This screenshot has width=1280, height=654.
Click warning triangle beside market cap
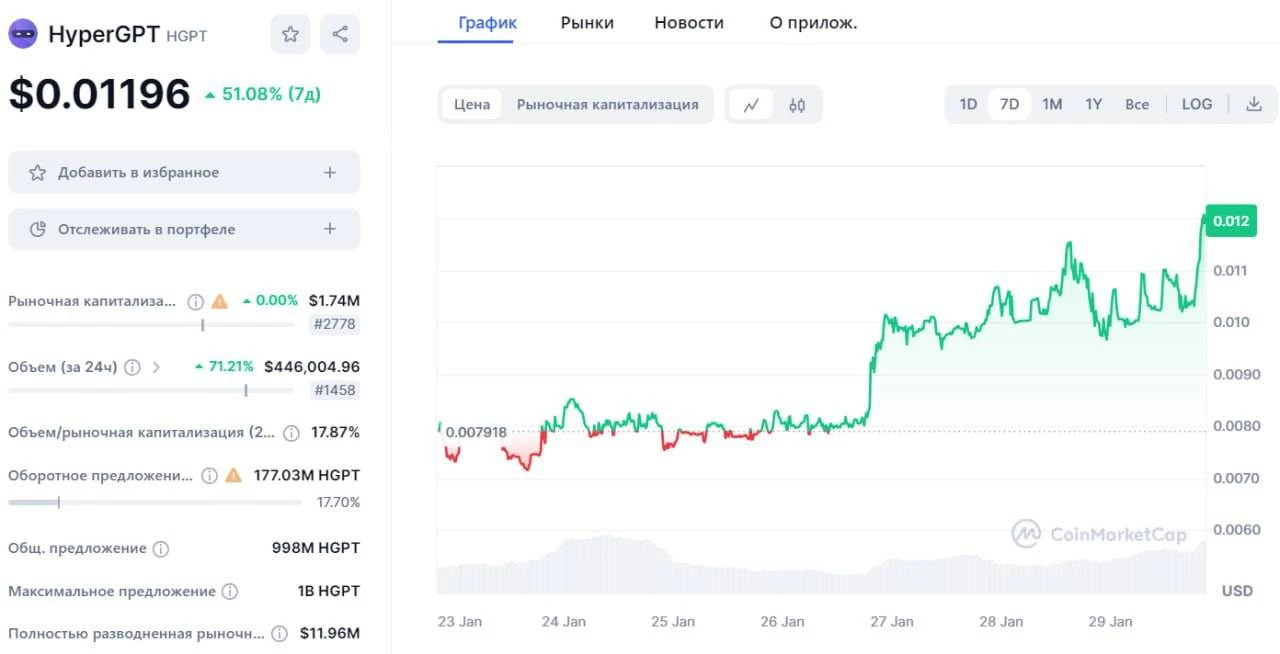click(x=219, y=301)
